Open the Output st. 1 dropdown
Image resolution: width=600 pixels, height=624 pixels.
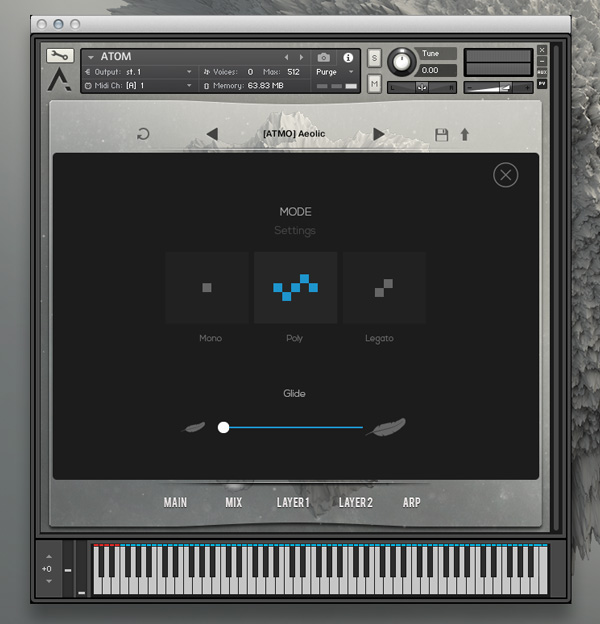[189, 72]
